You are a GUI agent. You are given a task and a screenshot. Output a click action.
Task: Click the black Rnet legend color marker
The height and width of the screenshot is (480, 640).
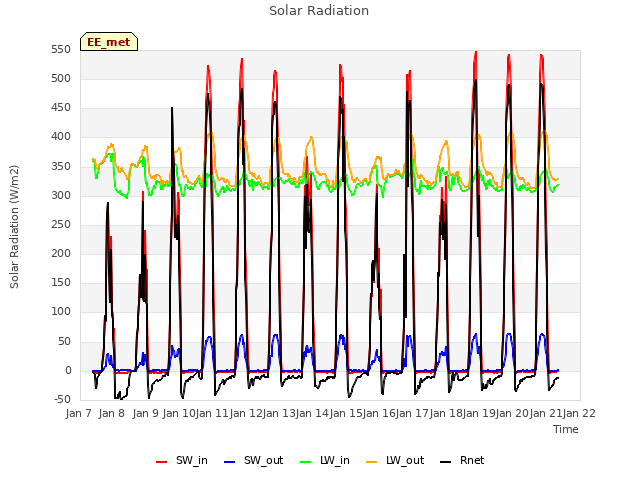click(x=445, y=462)
